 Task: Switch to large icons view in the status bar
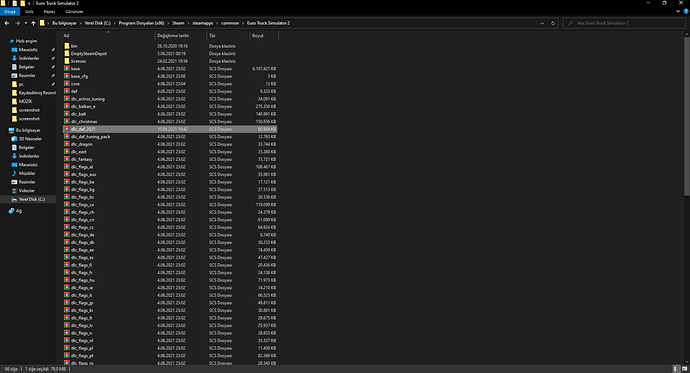684,369
